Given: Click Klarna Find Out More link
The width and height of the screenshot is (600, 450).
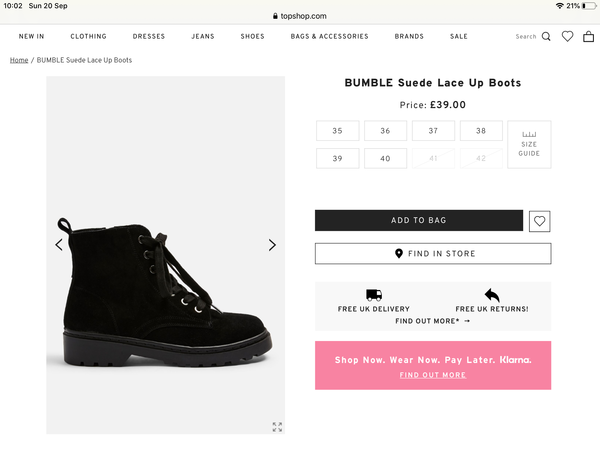Looking at the screenshot, I should (433, 375).
